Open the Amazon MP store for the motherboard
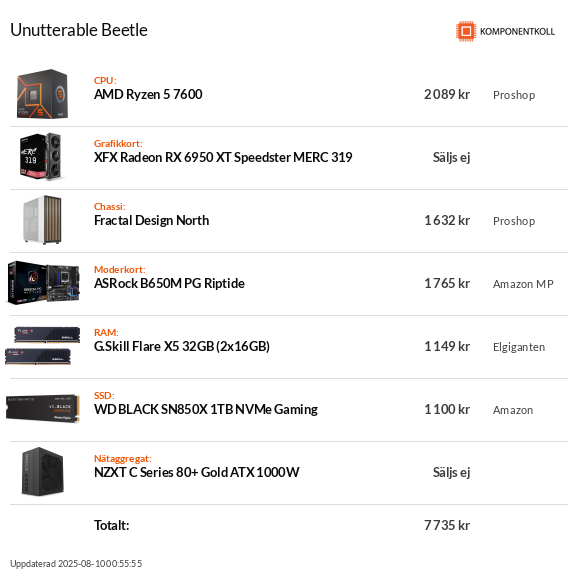 (523, 284)
